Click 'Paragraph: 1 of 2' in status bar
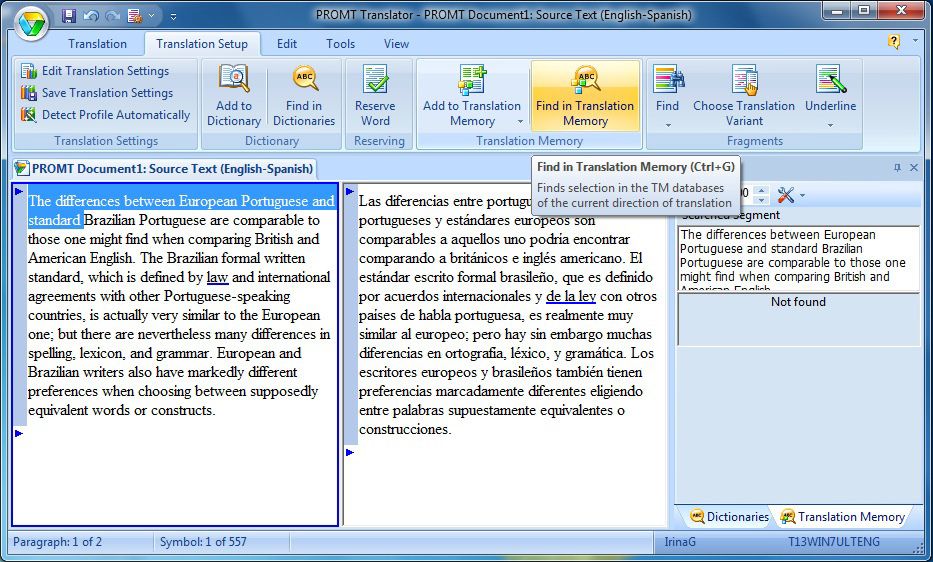 click(x=58, y=542)
